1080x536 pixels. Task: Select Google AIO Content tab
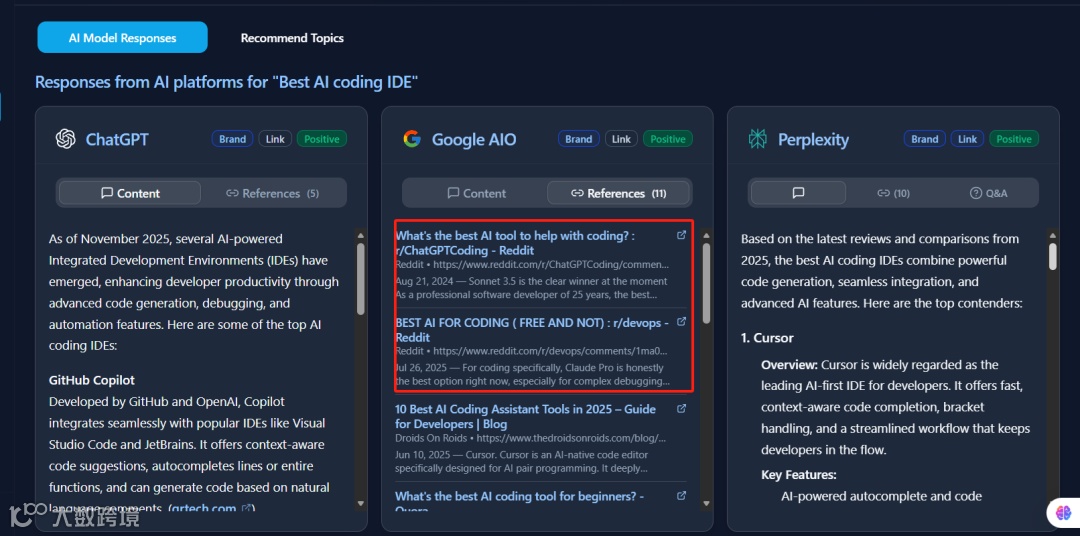point(476,193)
